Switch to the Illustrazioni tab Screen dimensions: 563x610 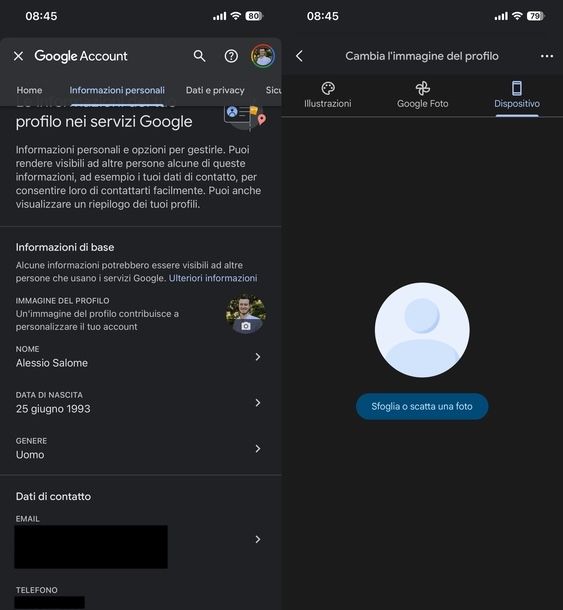click(x=328, y=95)
